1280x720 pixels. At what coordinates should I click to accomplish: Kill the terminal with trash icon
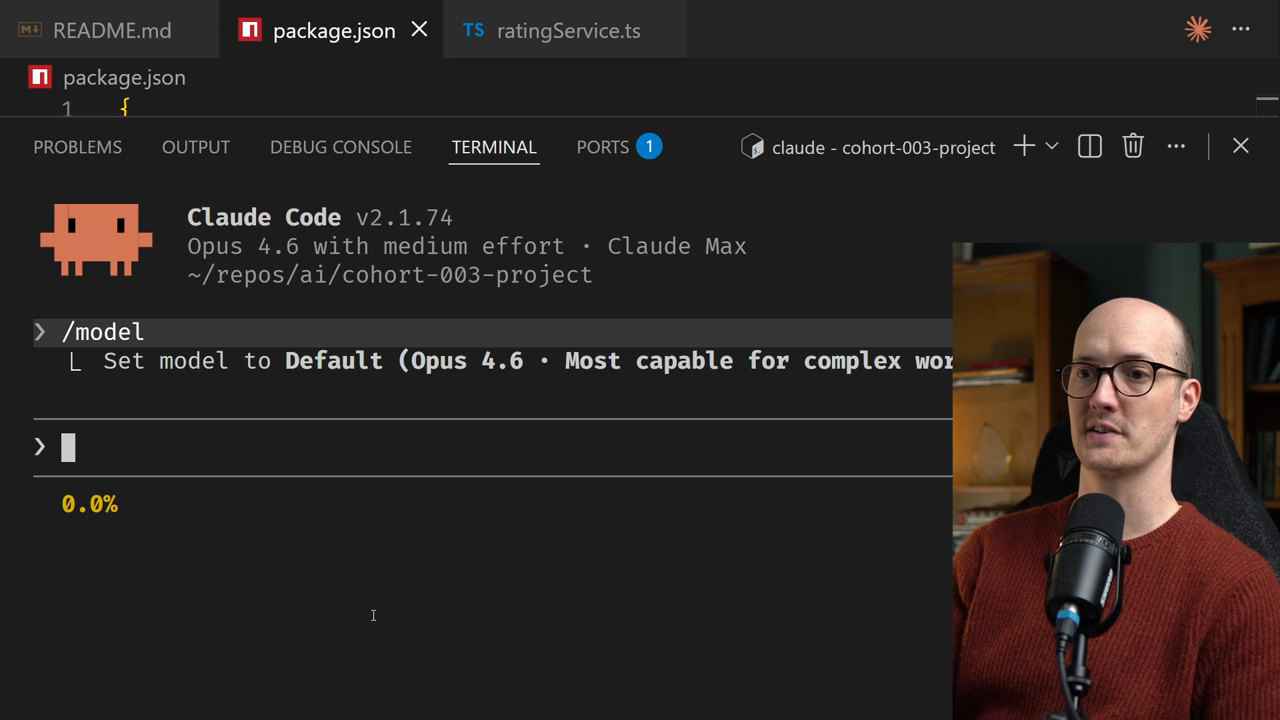(1133, 147)
